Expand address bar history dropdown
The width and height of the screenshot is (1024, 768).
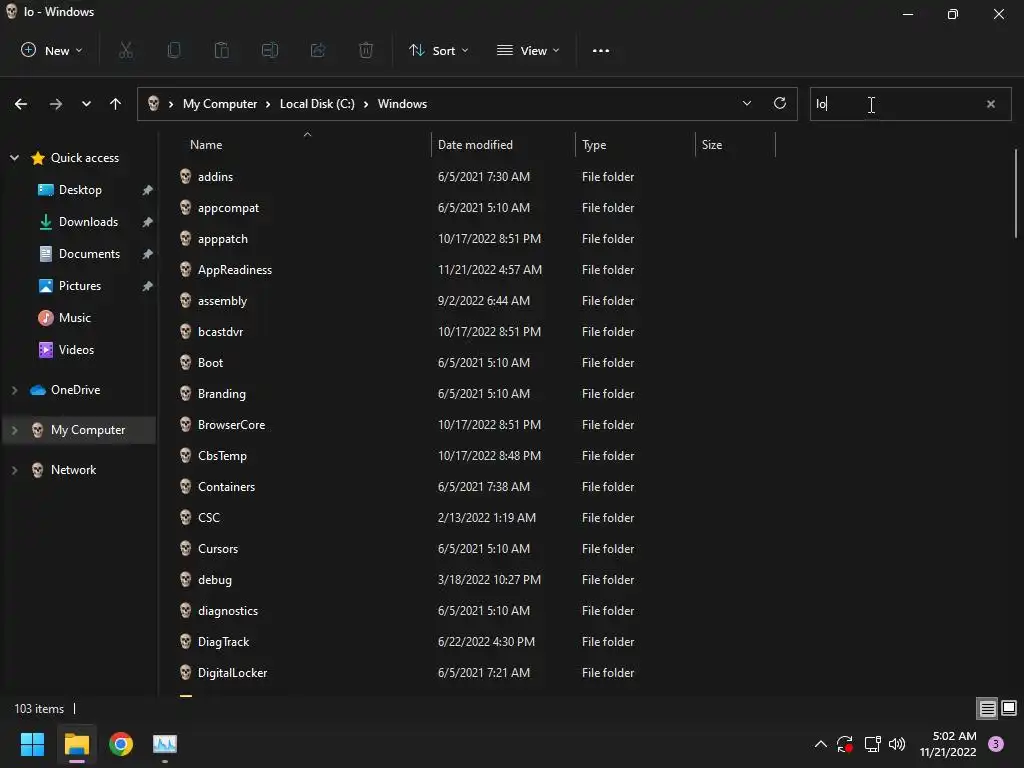[x=746, y=103]
